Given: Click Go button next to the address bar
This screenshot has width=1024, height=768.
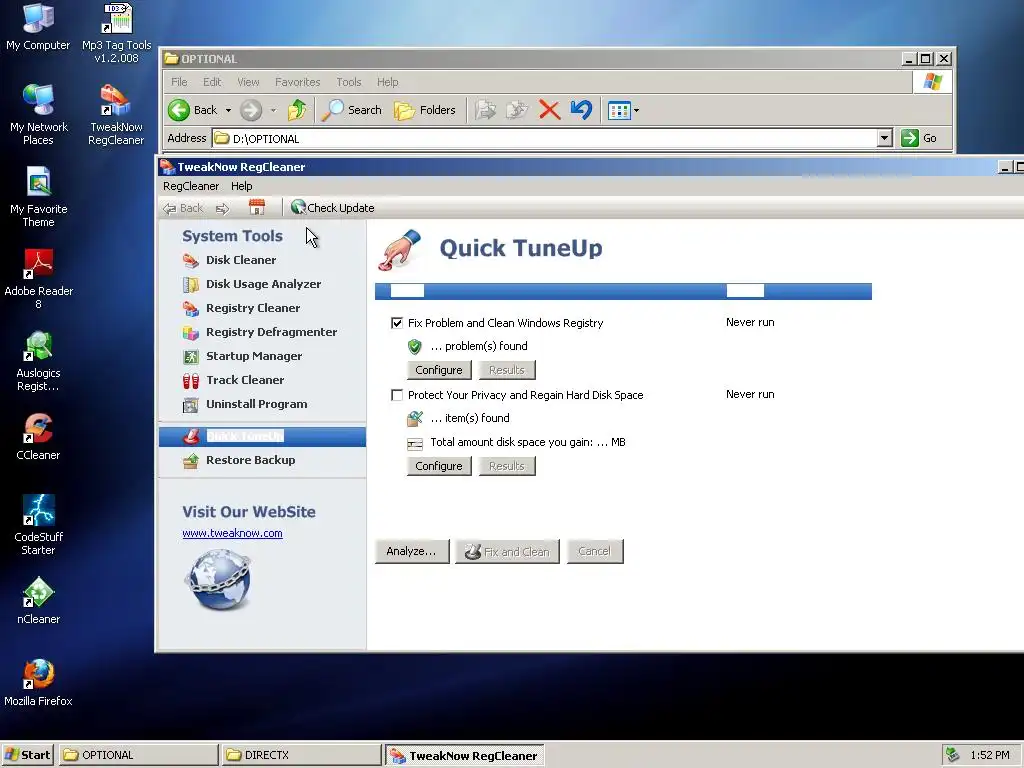Looking at the screenshot, I should pyautogui.click(x=920, y=138).
